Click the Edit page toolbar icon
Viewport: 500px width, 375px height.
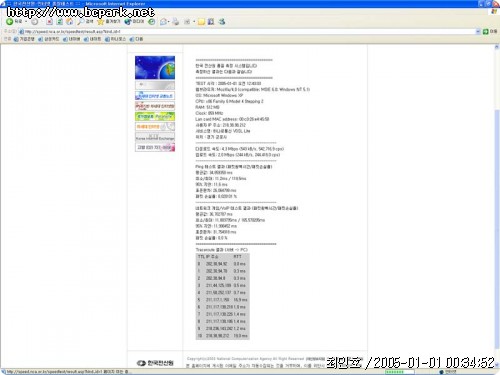[187, 22]
